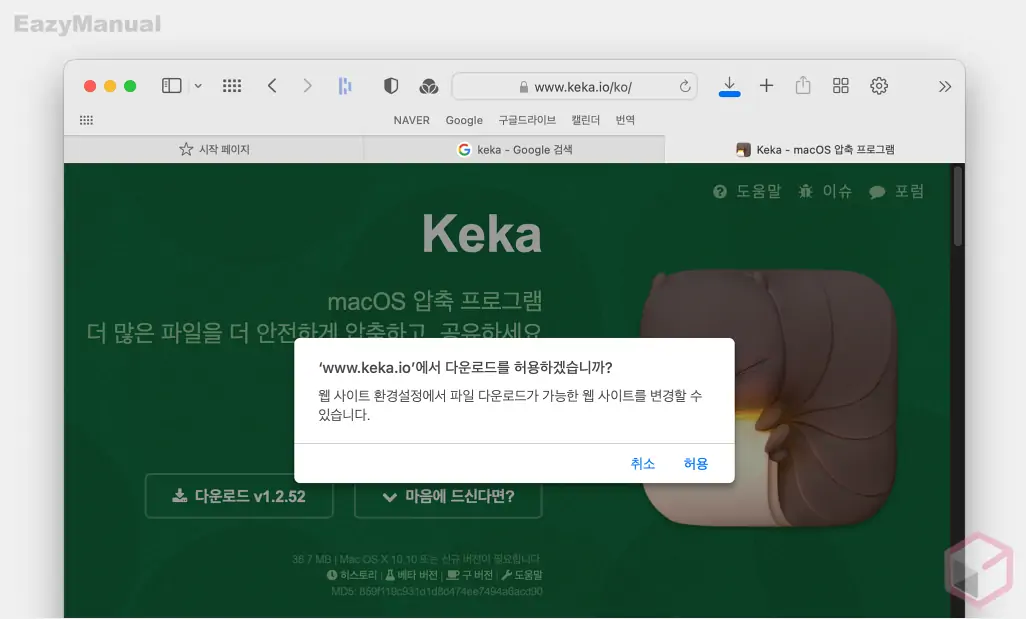This screenshot has height=619, width=1026.
Task: Open the sidebar options dropdown arrow
Action: (198, 86)
